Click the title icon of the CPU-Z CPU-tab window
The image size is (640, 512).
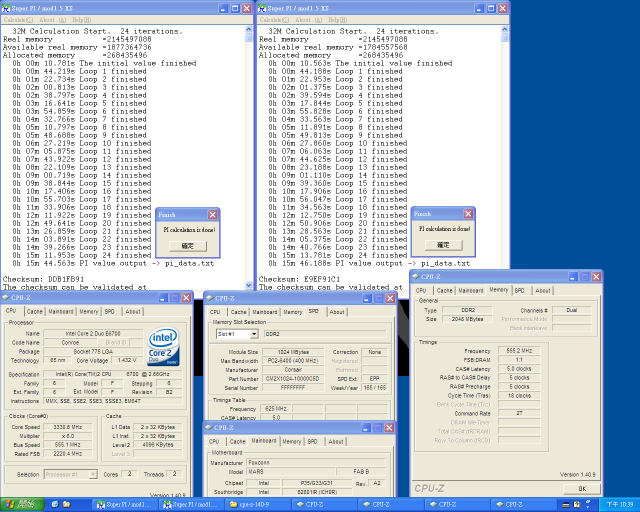click(x=6, y=297)
